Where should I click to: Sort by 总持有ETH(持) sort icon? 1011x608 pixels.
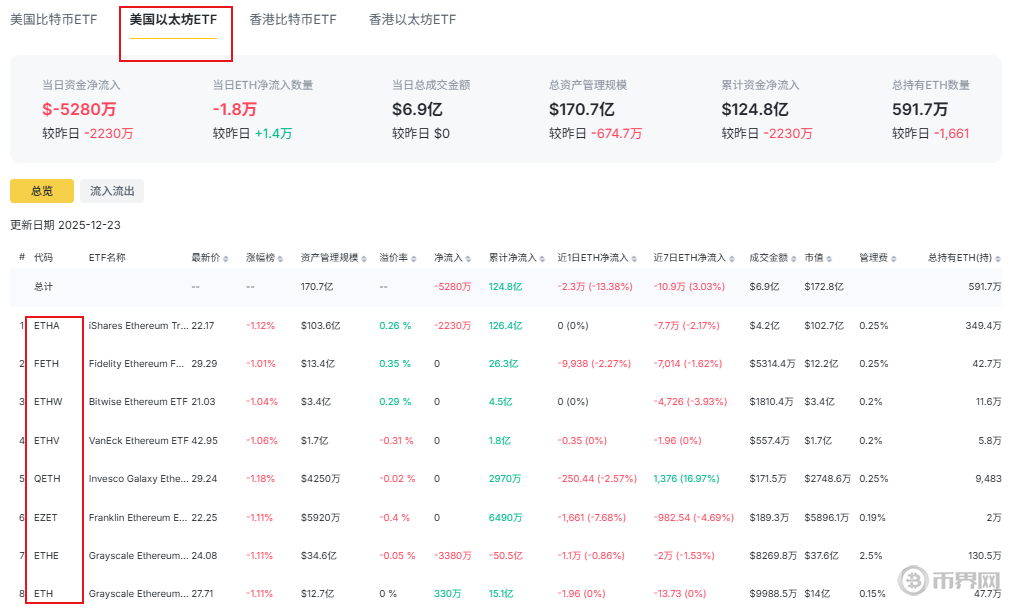pyautogui.click(x=997, y=258)
